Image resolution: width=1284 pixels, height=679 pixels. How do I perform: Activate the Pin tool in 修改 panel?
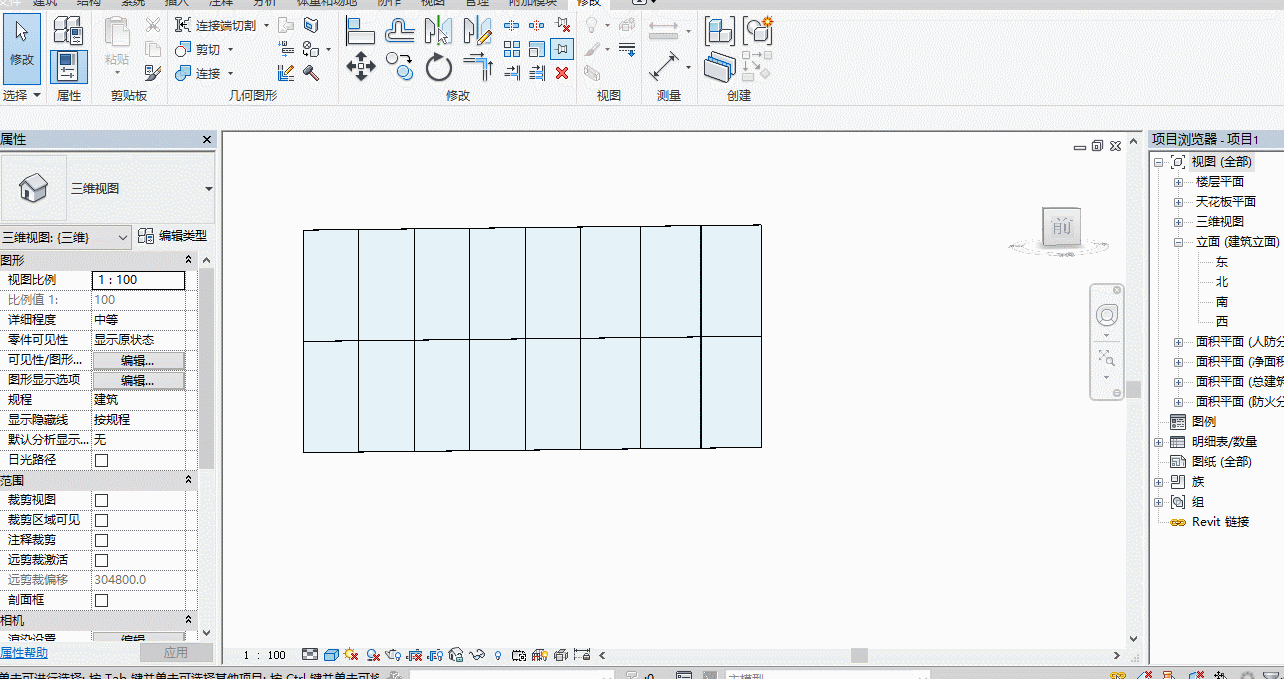[x=562, y=49]
